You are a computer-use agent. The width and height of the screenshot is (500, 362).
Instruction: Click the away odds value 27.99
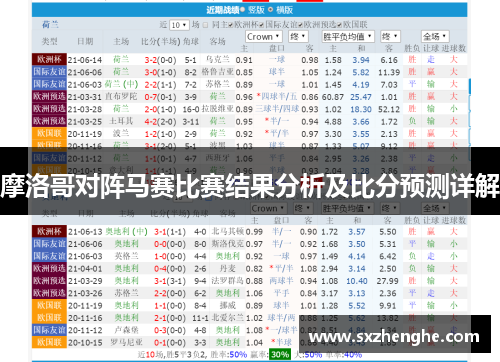click(x=387, y=281)
